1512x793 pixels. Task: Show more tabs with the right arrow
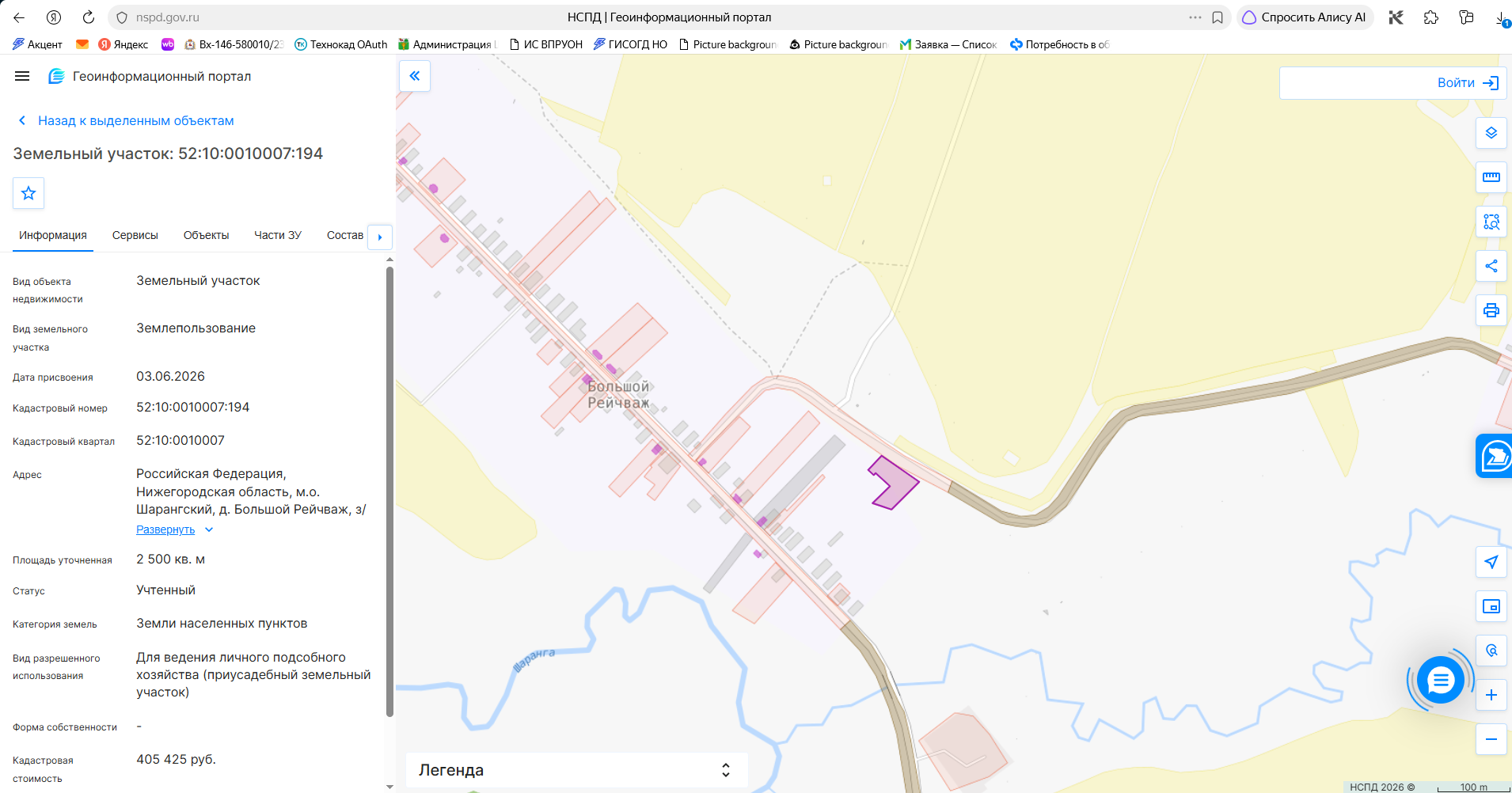point(380,237)
